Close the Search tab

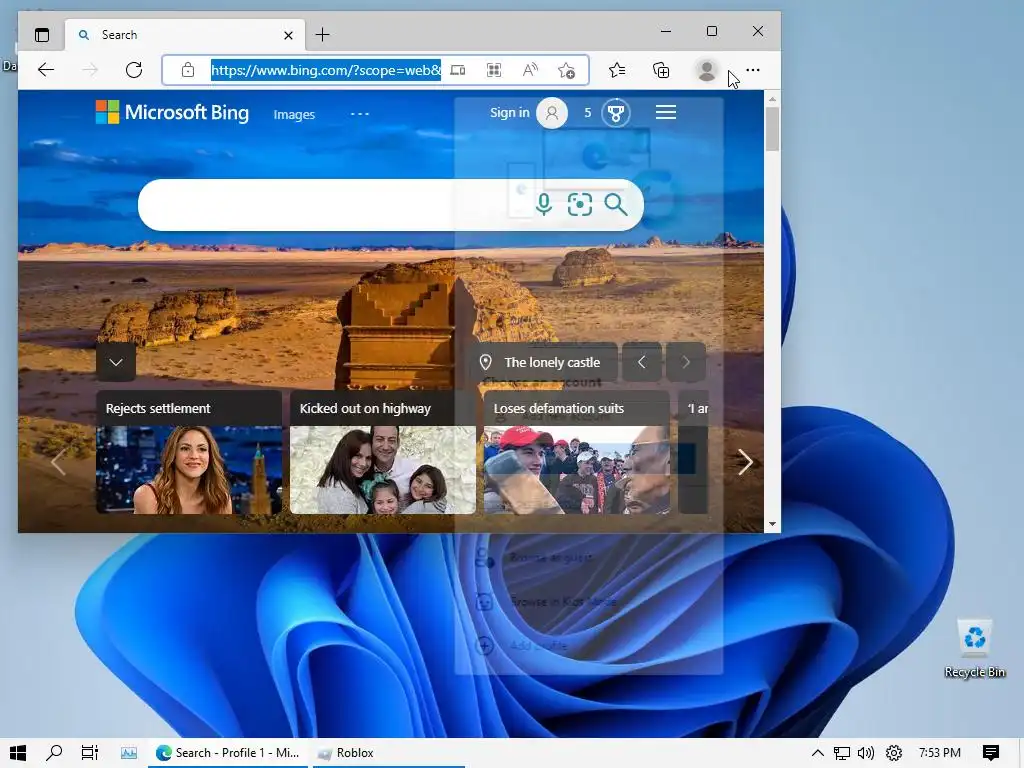point(288,35)
